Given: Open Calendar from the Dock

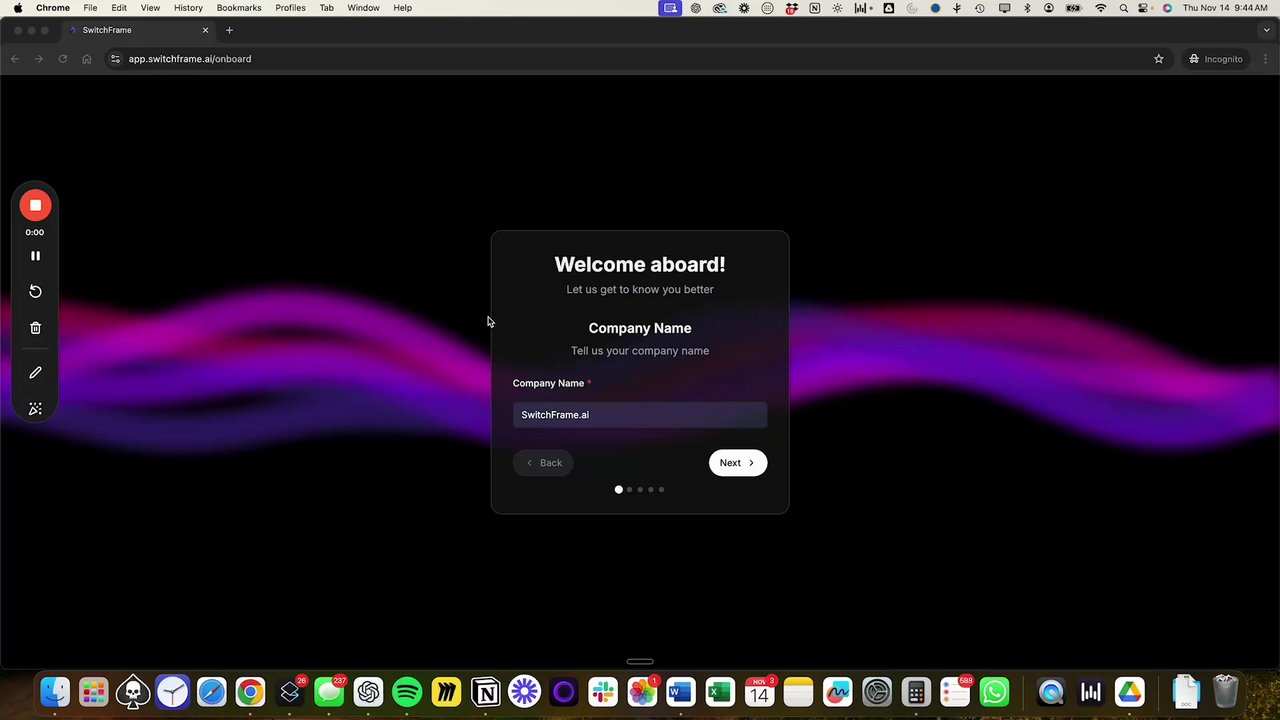Looking at the screenshot, I should [759, 692].
